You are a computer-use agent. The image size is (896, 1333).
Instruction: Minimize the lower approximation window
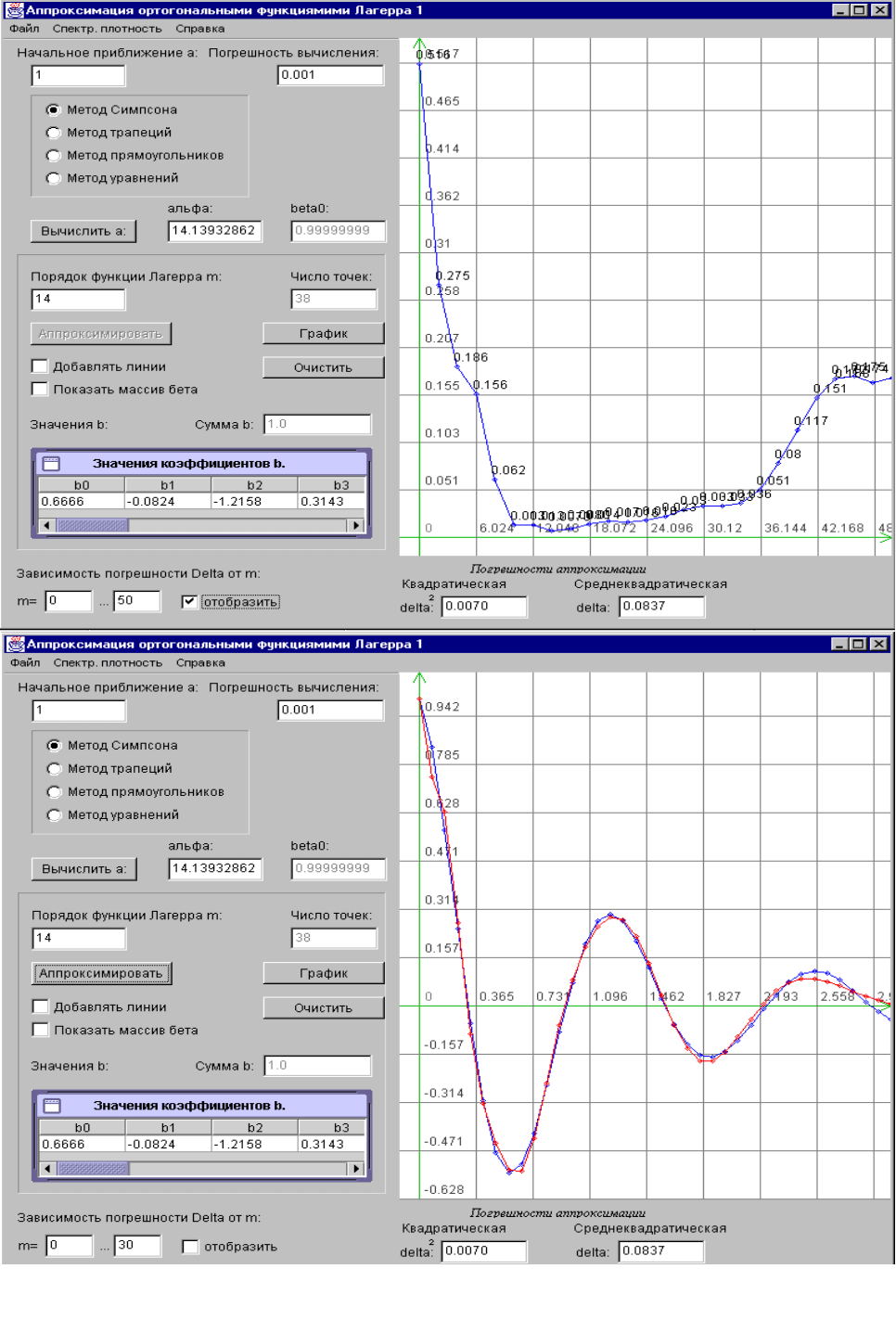(x=840, y=644)
